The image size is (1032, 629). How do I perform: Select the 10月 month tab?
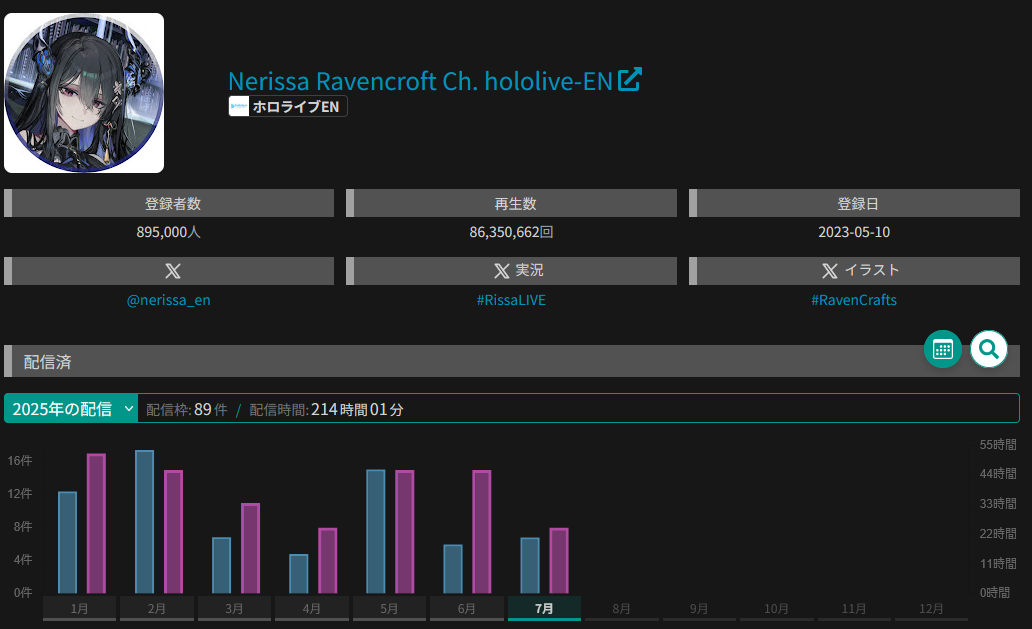coord(777,609)
